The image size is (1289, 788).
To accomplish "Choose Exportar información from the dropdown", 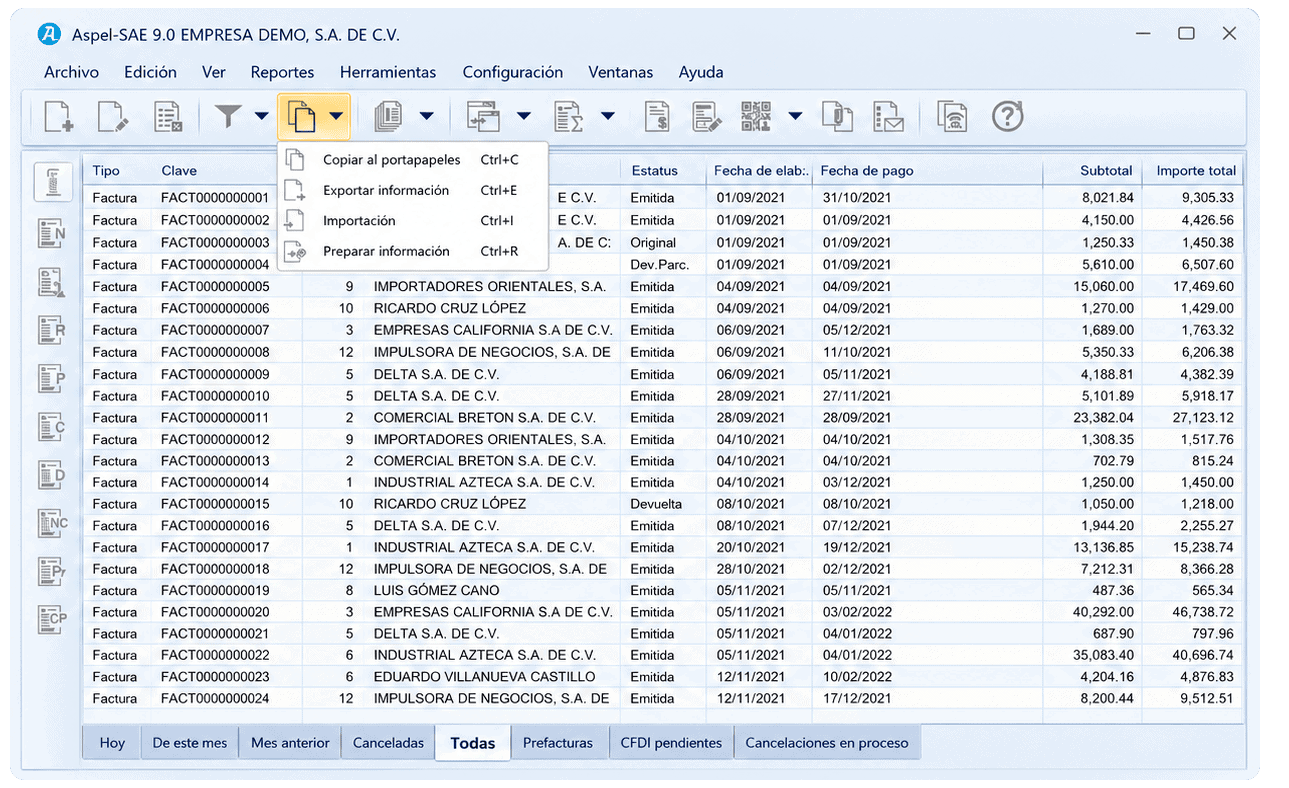I will pos(412,190).
